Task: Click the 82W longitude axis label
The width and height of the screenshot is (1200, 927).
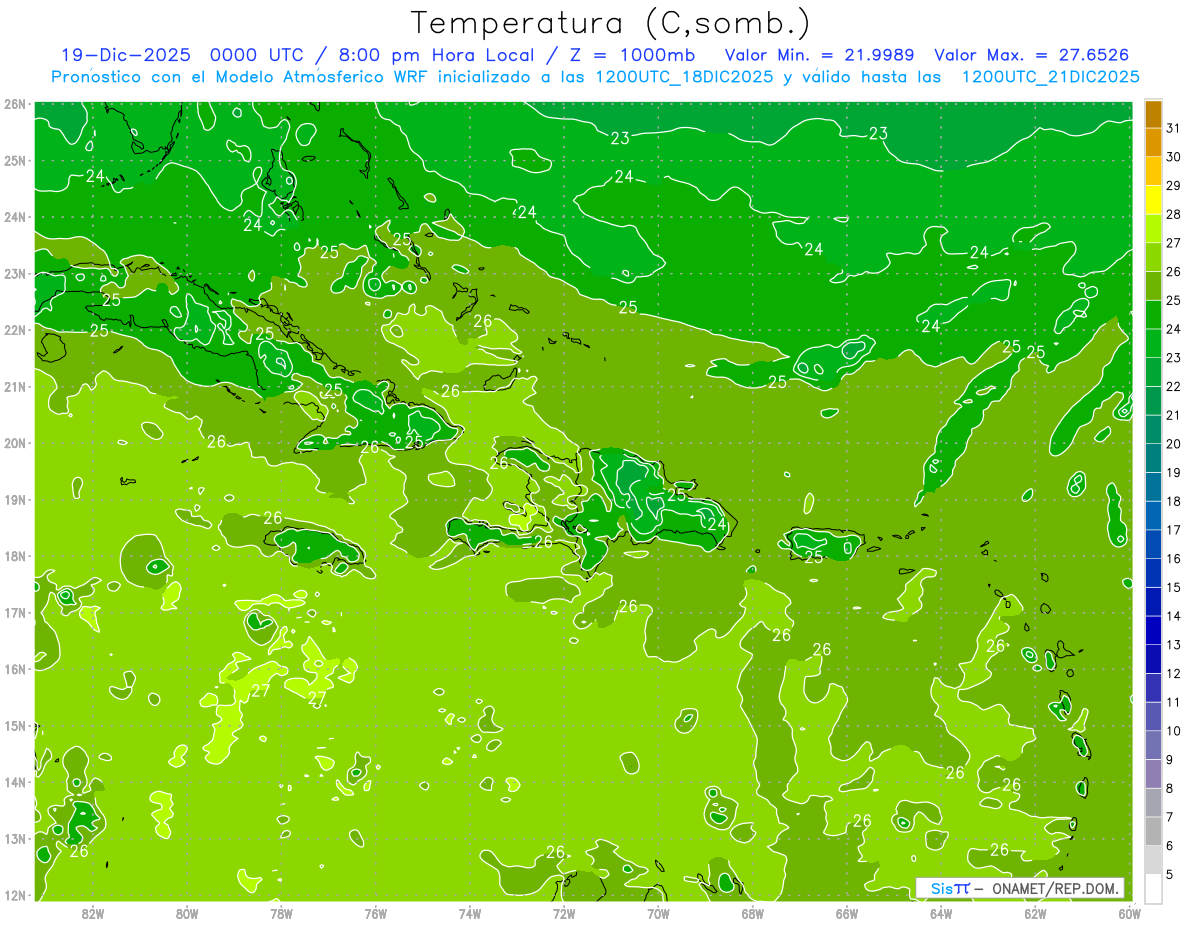Action: tap(93, 913)
